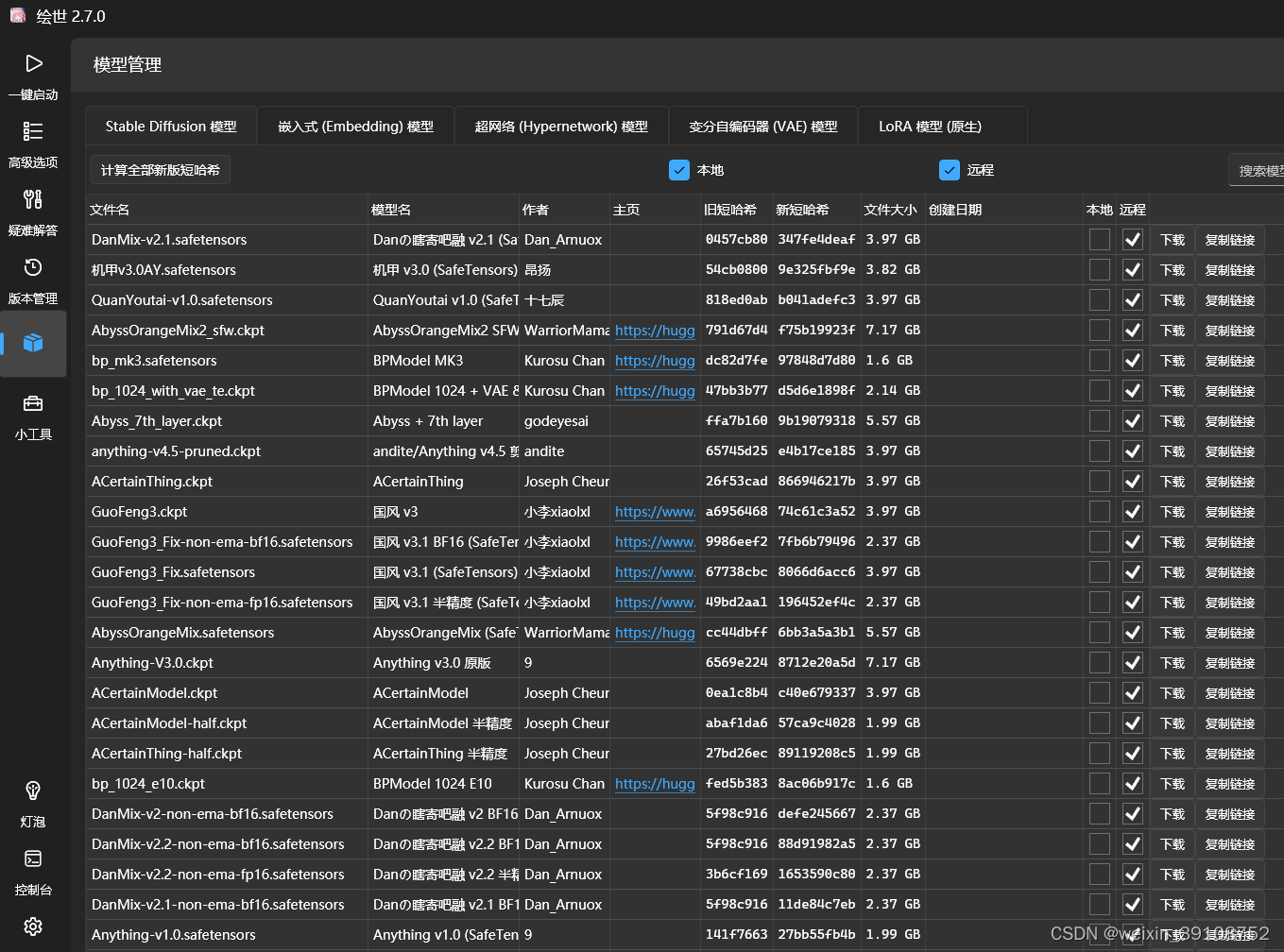Image resolution: width=1284 pixels, height=952 pixels.
Task: Open the small tools toolbox icon
Action: pos(33,404)
